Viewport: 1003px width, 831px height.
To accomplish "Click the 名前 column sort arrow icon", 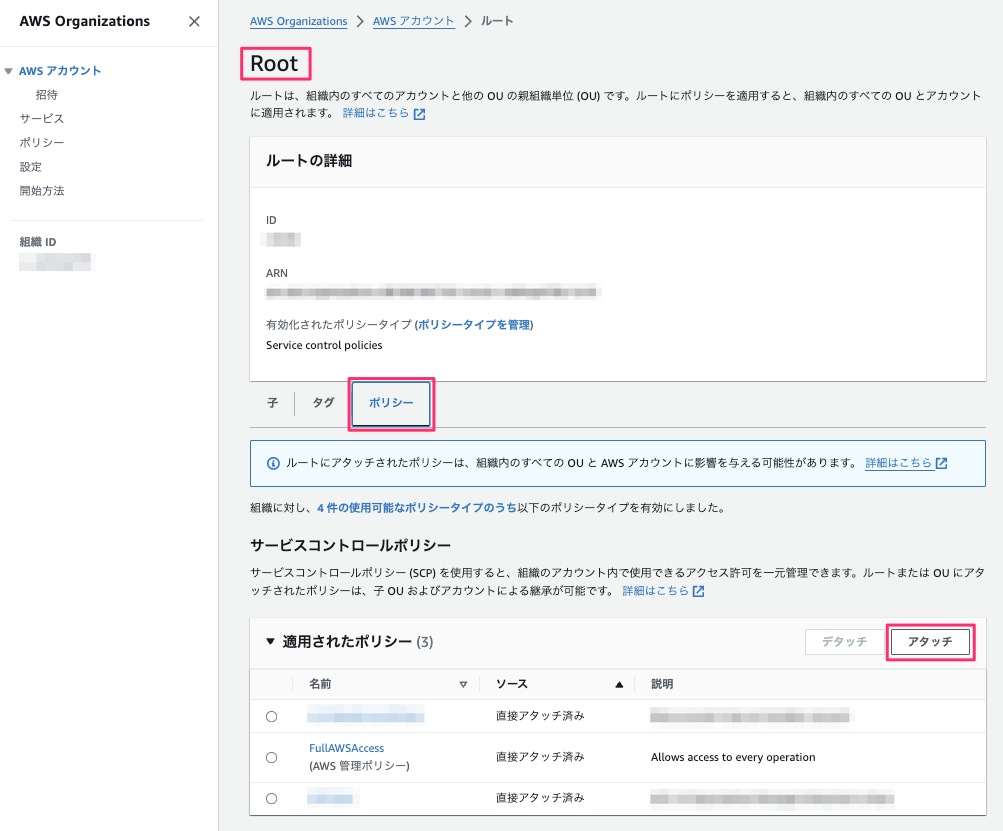I will (463, 685).
